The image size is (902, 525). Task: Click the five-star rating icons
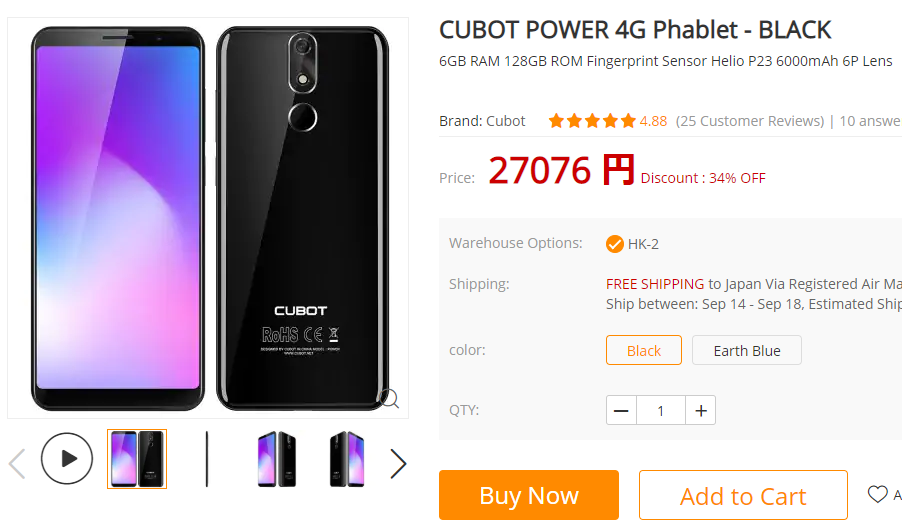tap(592, 121)
